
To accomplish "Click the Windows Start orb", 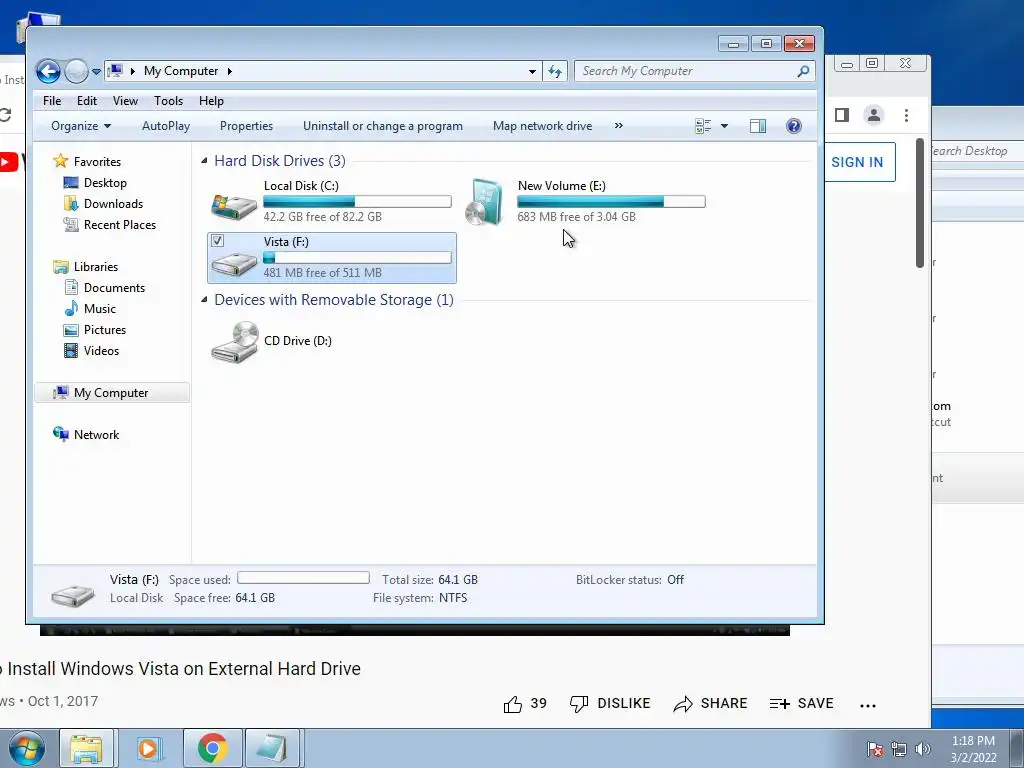I will coord(26,748).
